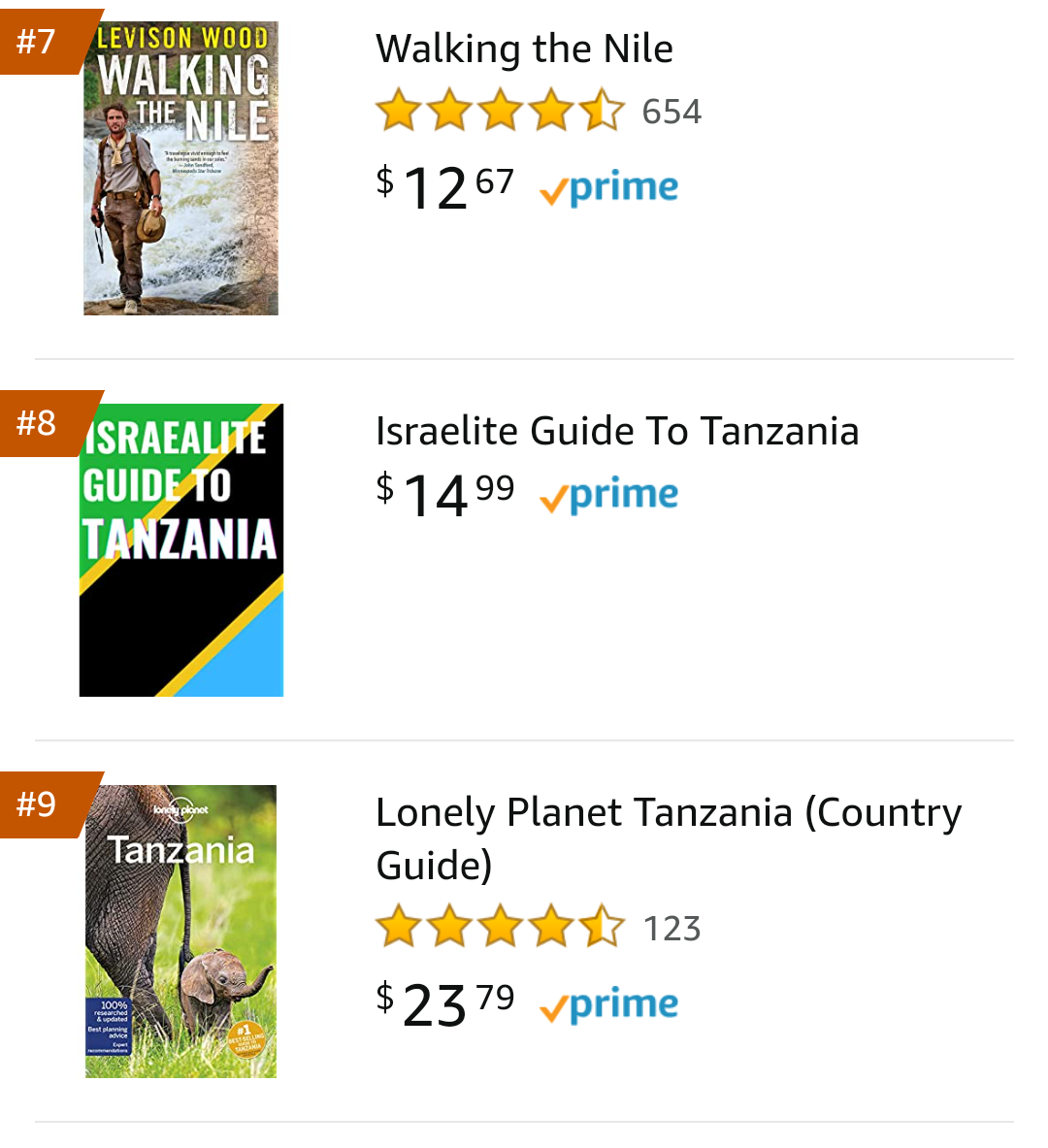Tap the Walking the Nile book cover
Image resolution: width=1048 pixels, height=1148 pixels.
click(x=180, y=168)
